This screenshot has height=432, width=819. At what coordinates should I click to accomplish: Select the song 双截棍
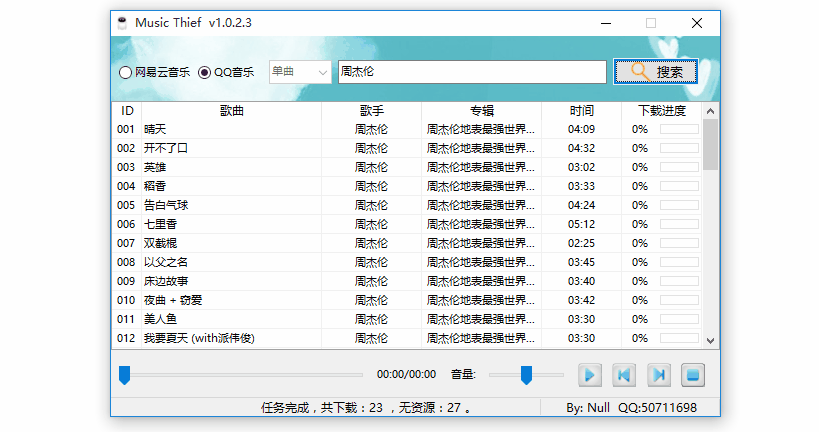click(x=160, y=243)
